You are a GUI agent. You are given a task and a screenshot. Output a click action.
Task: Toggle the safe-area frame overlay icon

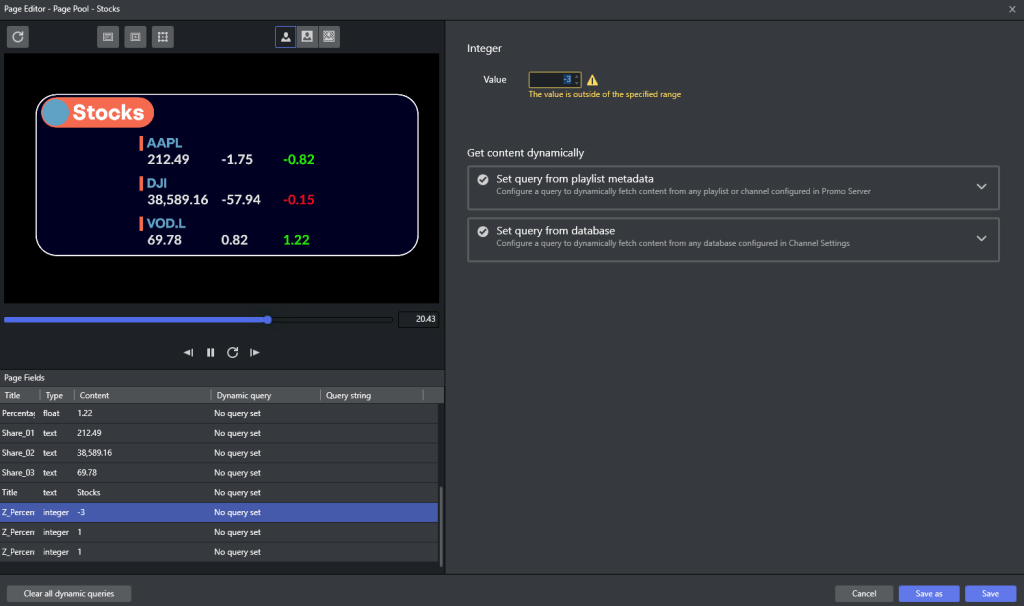tap(135, 37)
